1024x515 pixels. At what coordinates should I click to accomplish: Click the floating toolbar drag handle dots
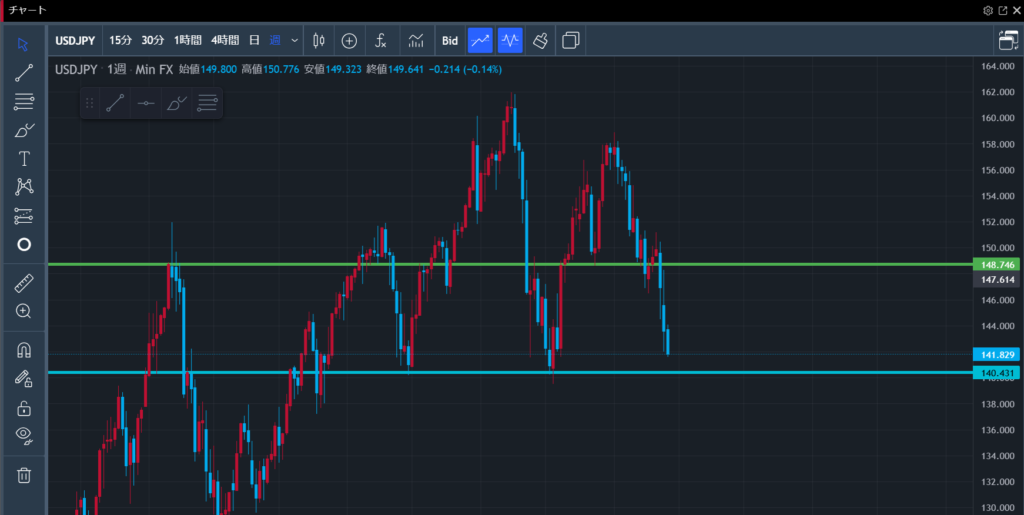[x=90, y=103]
